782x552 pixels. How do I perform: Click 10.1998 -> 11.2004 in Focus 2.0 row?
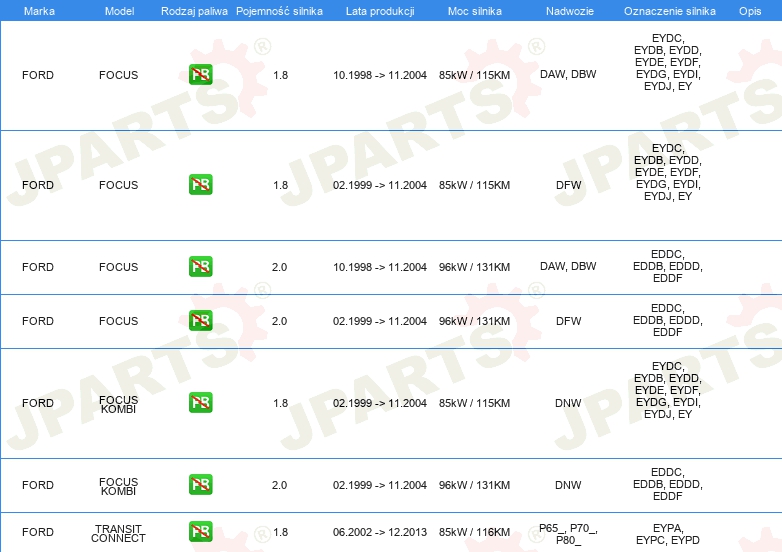click(x=380, y=267)
